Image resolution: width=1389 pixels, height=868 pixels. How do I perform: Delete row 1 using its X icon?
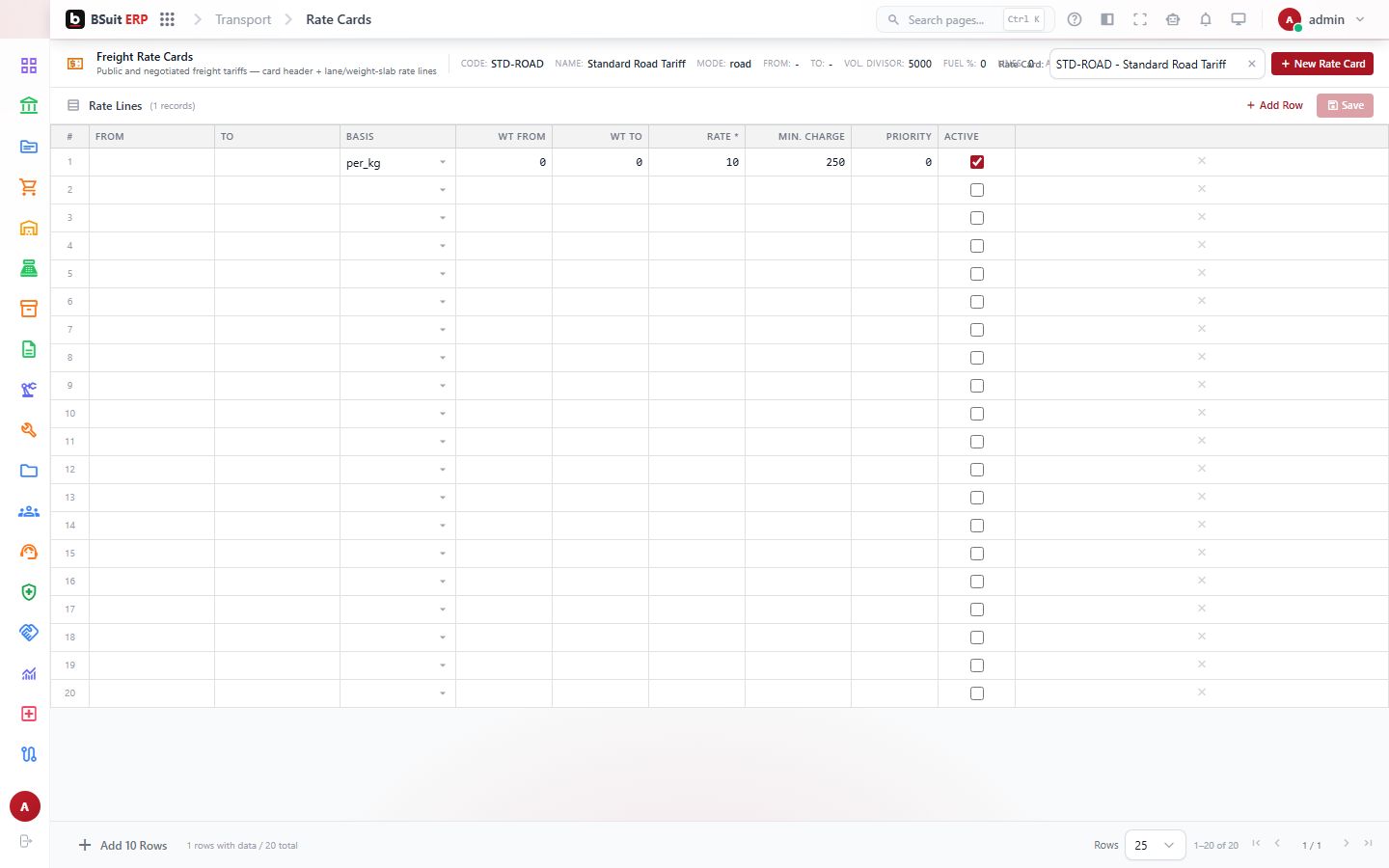[x=1202, y=161]
